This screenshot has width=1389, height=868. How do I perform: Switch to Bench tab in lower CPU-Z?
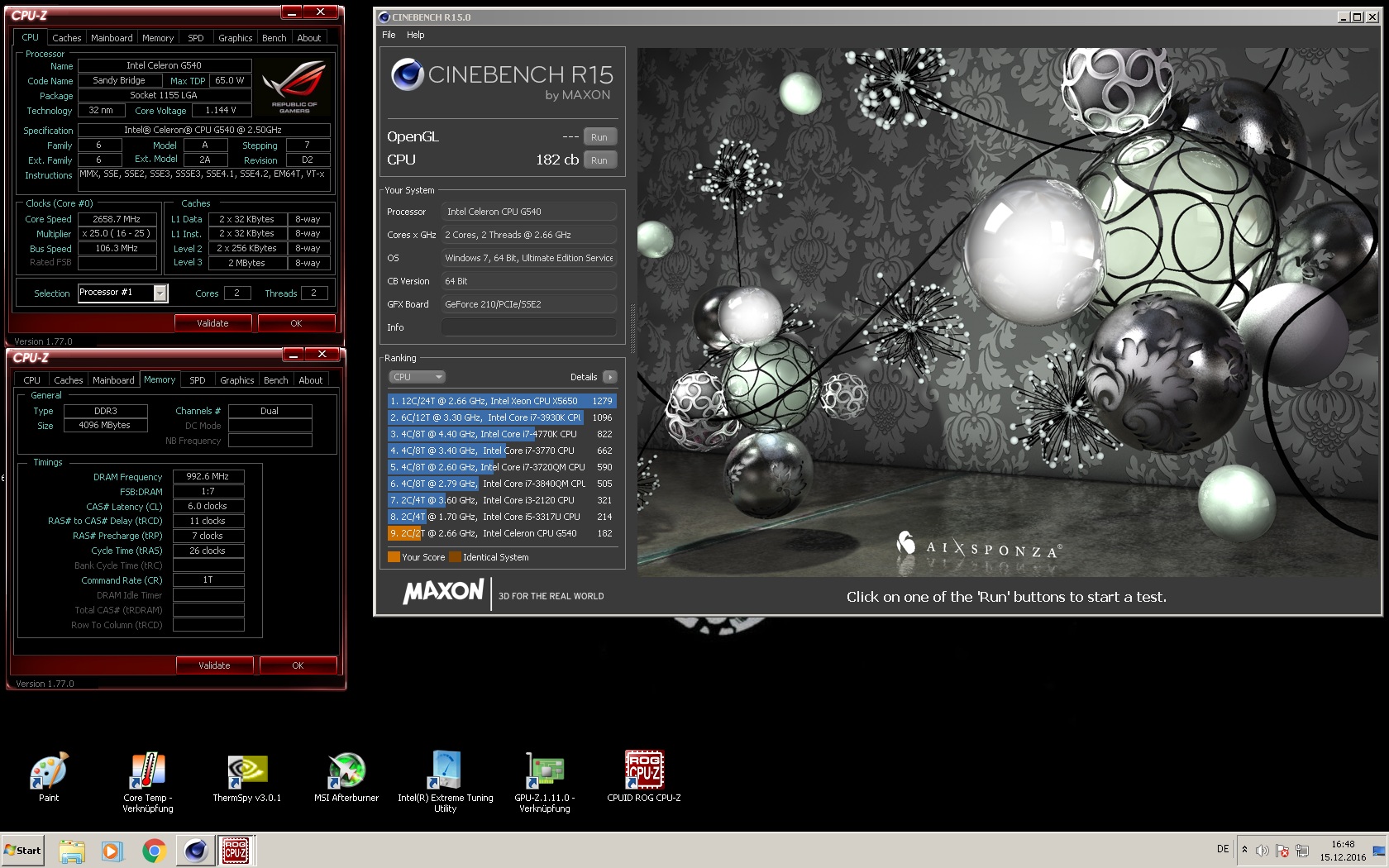276,380
